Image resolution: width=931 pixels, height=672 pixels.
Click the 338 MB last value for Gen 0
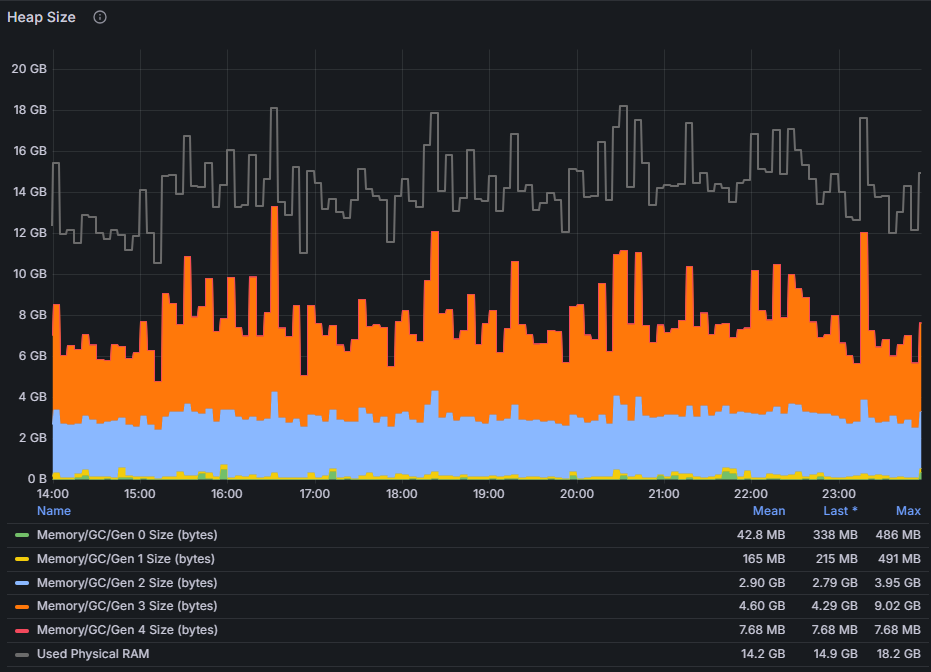tap(835, 535)
